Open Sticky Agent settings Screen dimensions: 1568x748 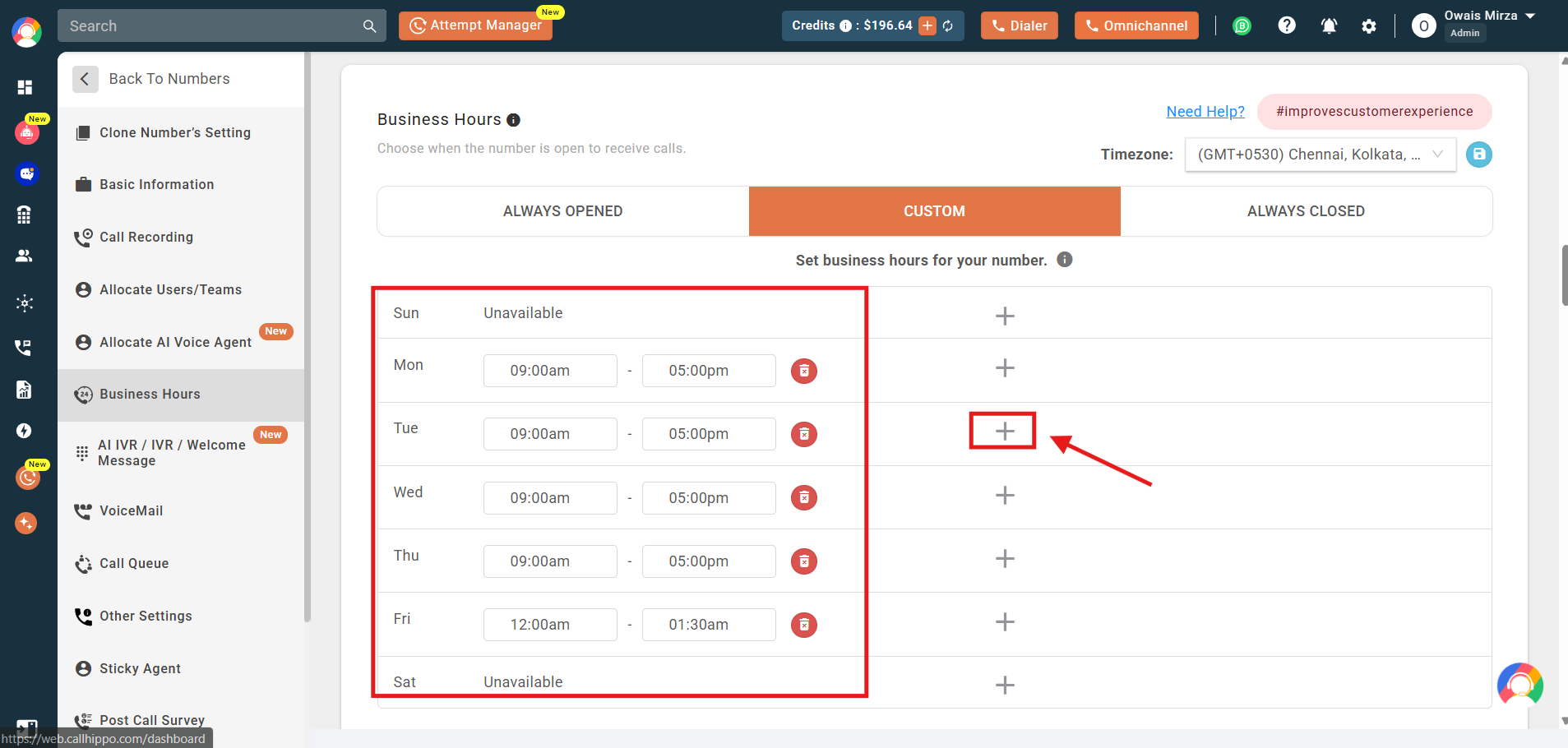tap(182, 668)
